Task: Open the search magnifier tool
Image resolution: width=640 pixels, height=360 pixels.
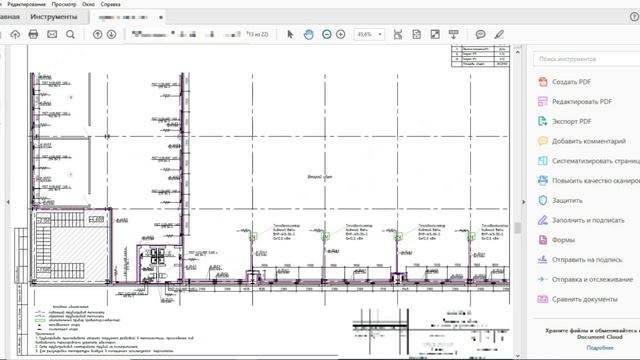Action: [x=70, y=35]
